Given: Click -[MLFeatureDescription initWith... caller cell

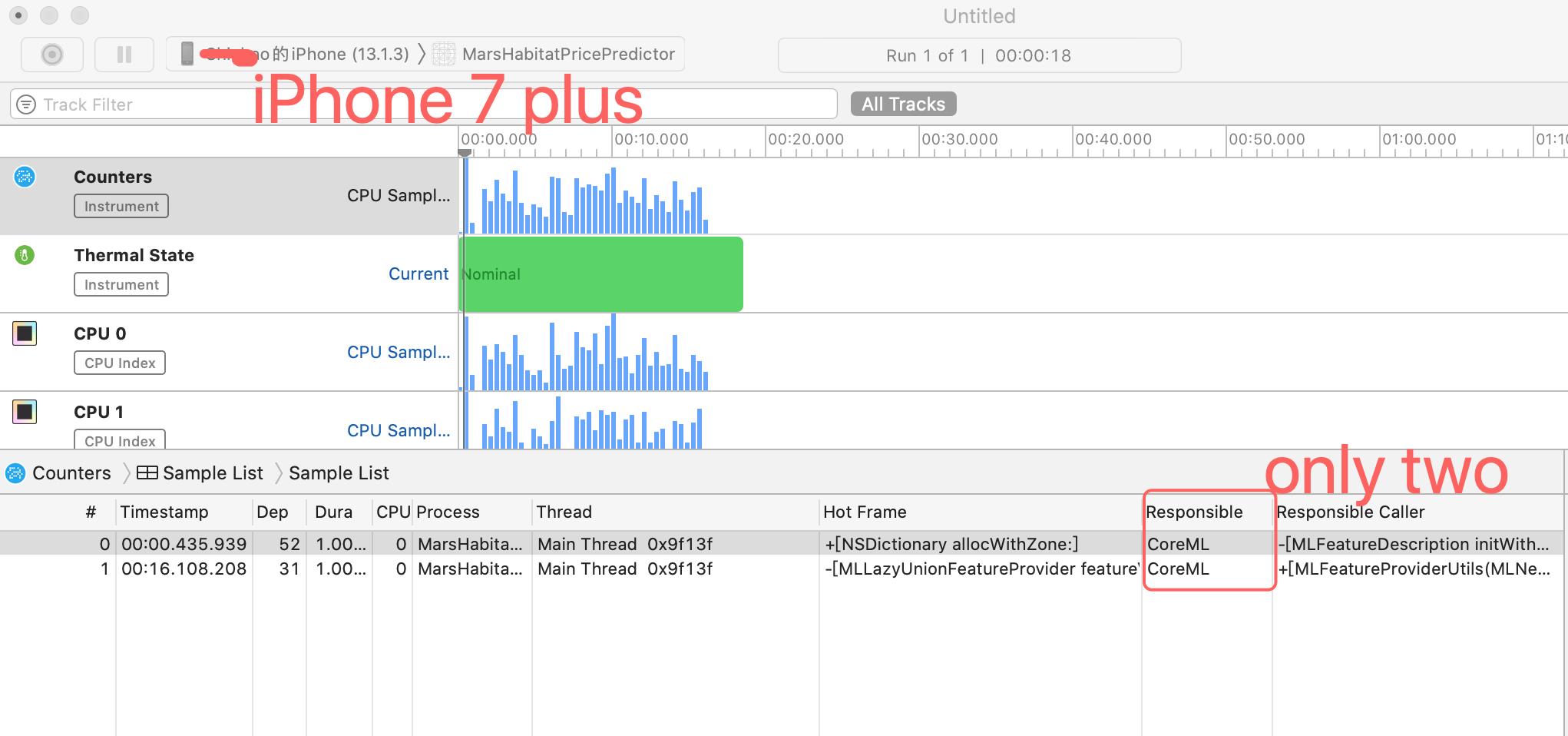Looking at the screenshot, I should (1414, 544).
